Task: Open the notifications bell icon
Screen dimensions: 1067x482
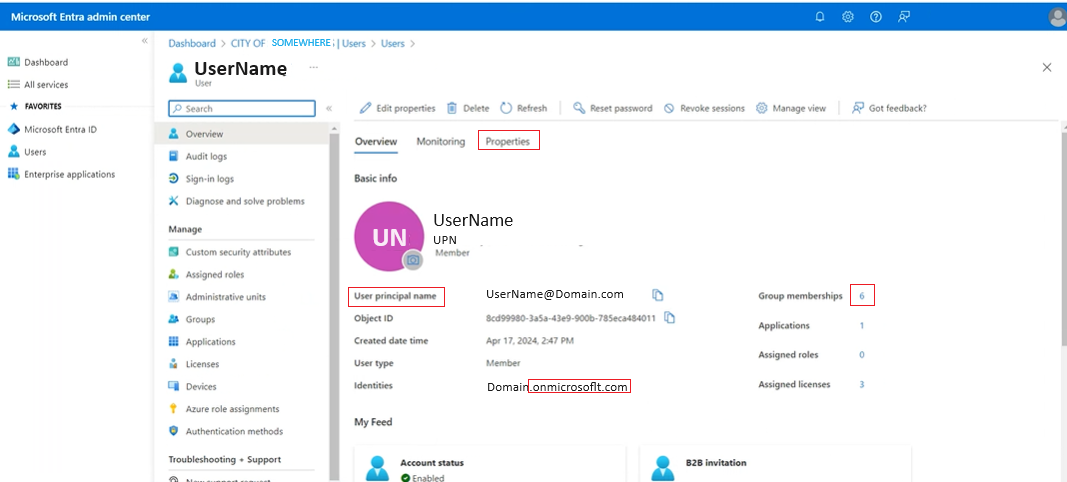Action: (820, 17)
